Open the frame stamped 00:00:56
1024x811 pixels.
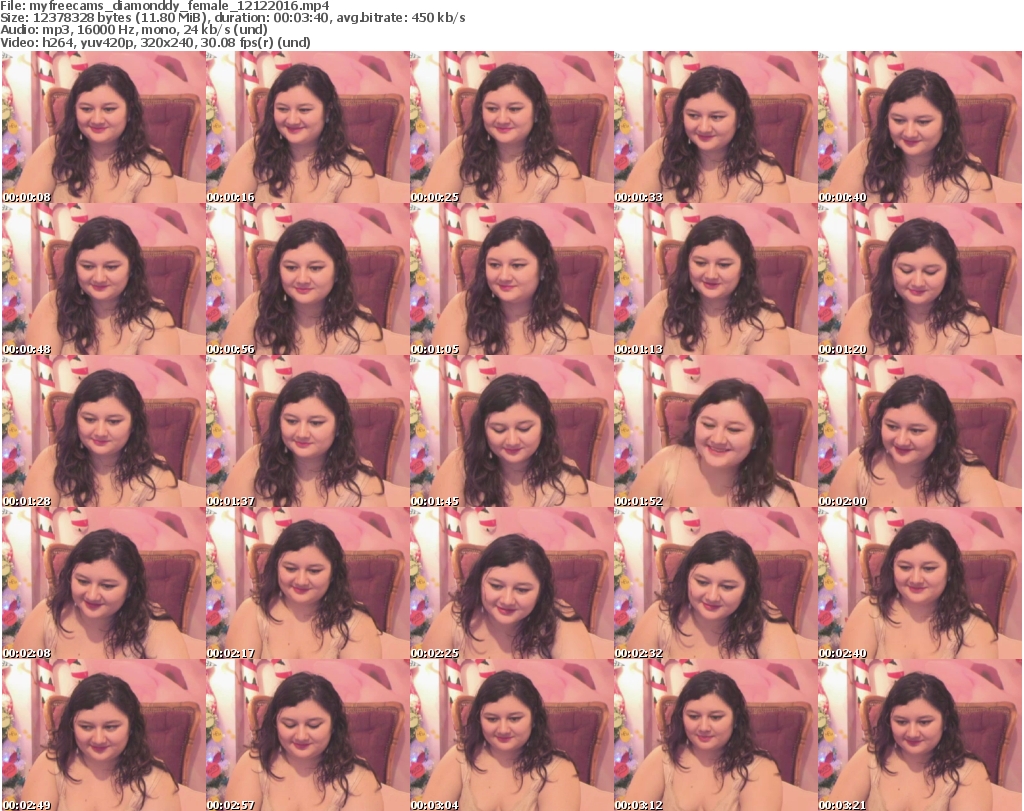[x=308, y=279]
